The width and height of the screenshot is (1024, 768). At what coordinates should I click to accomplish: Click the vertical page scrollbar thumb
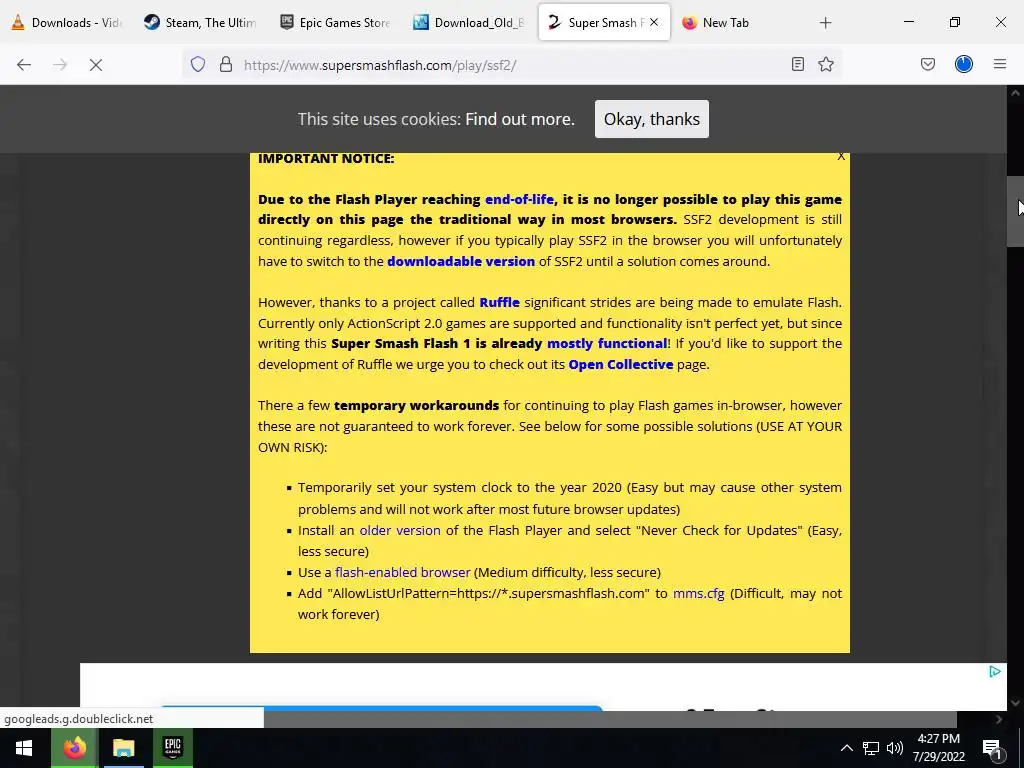click(1015, 211)
